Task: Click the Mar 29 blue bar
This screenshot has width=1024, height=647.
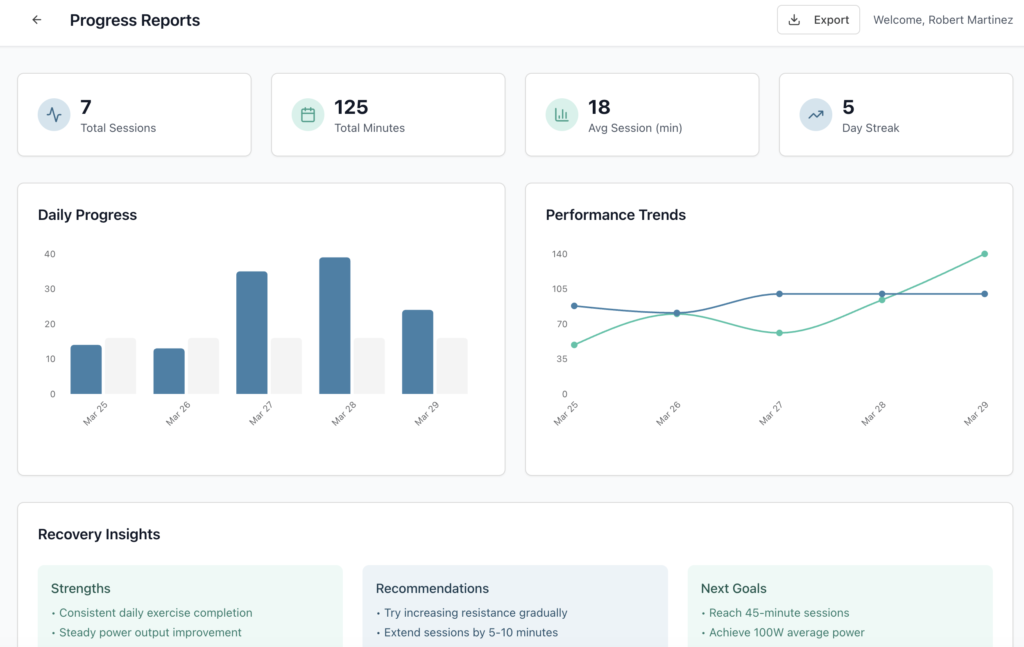Action: pyautogui.click(x=418, y=352)
